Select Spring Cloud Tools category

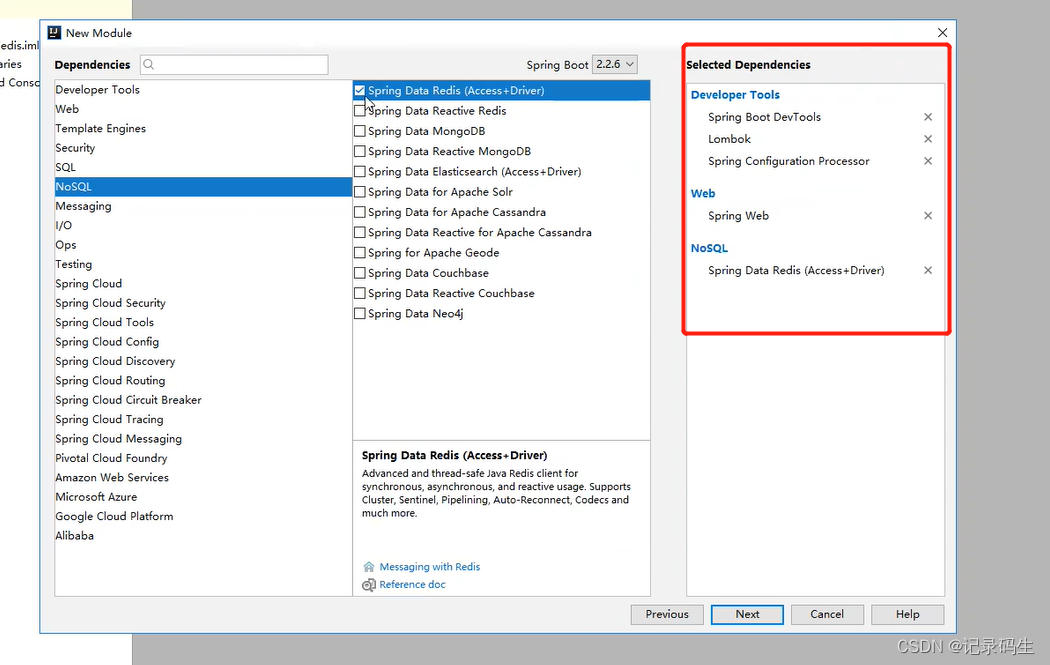point(203,323)
